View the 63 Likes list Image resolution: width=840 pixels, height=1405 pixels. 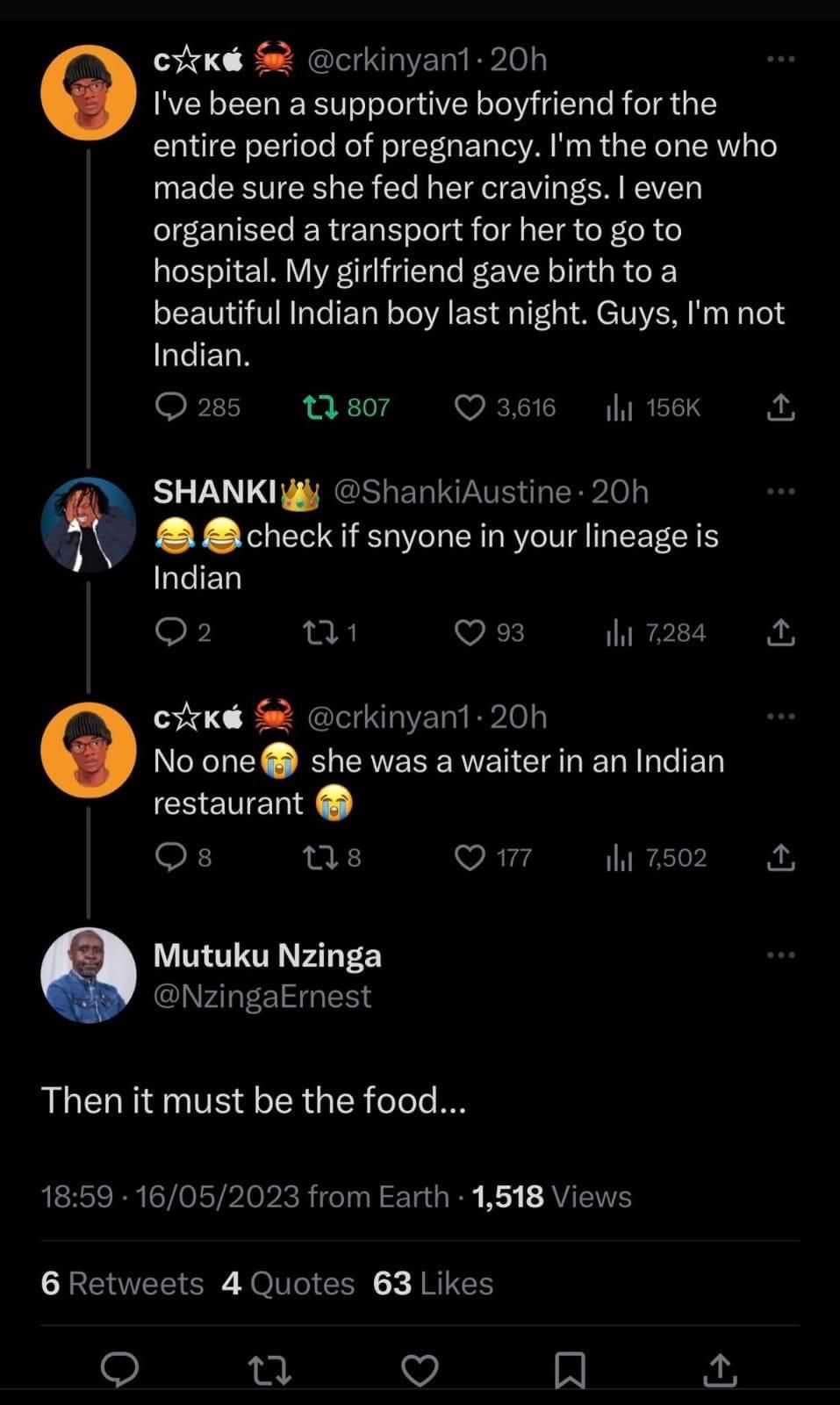(433, 1284)
